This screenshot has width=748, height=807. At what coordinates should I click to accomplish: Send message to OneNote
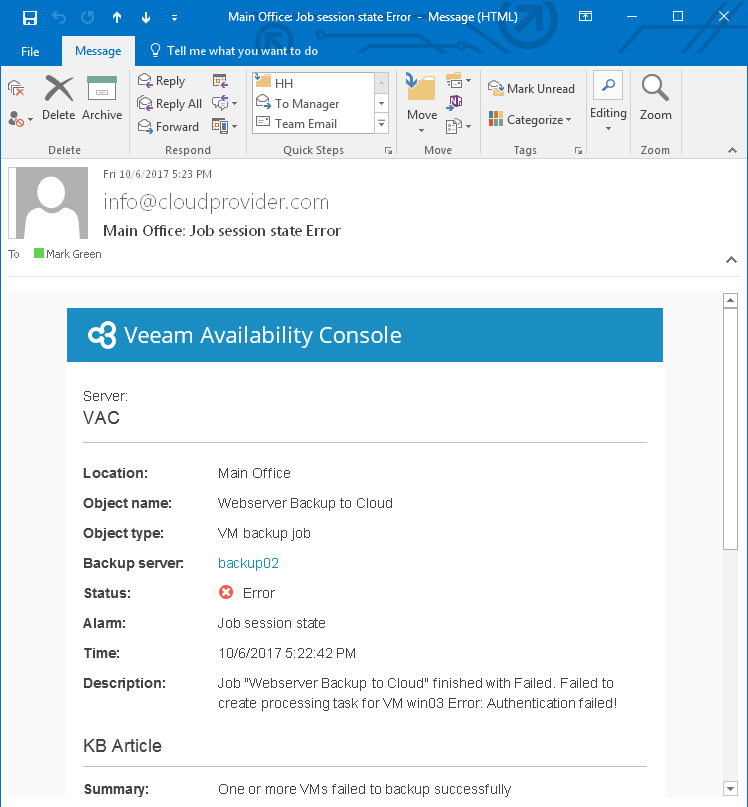pos(455,102)
